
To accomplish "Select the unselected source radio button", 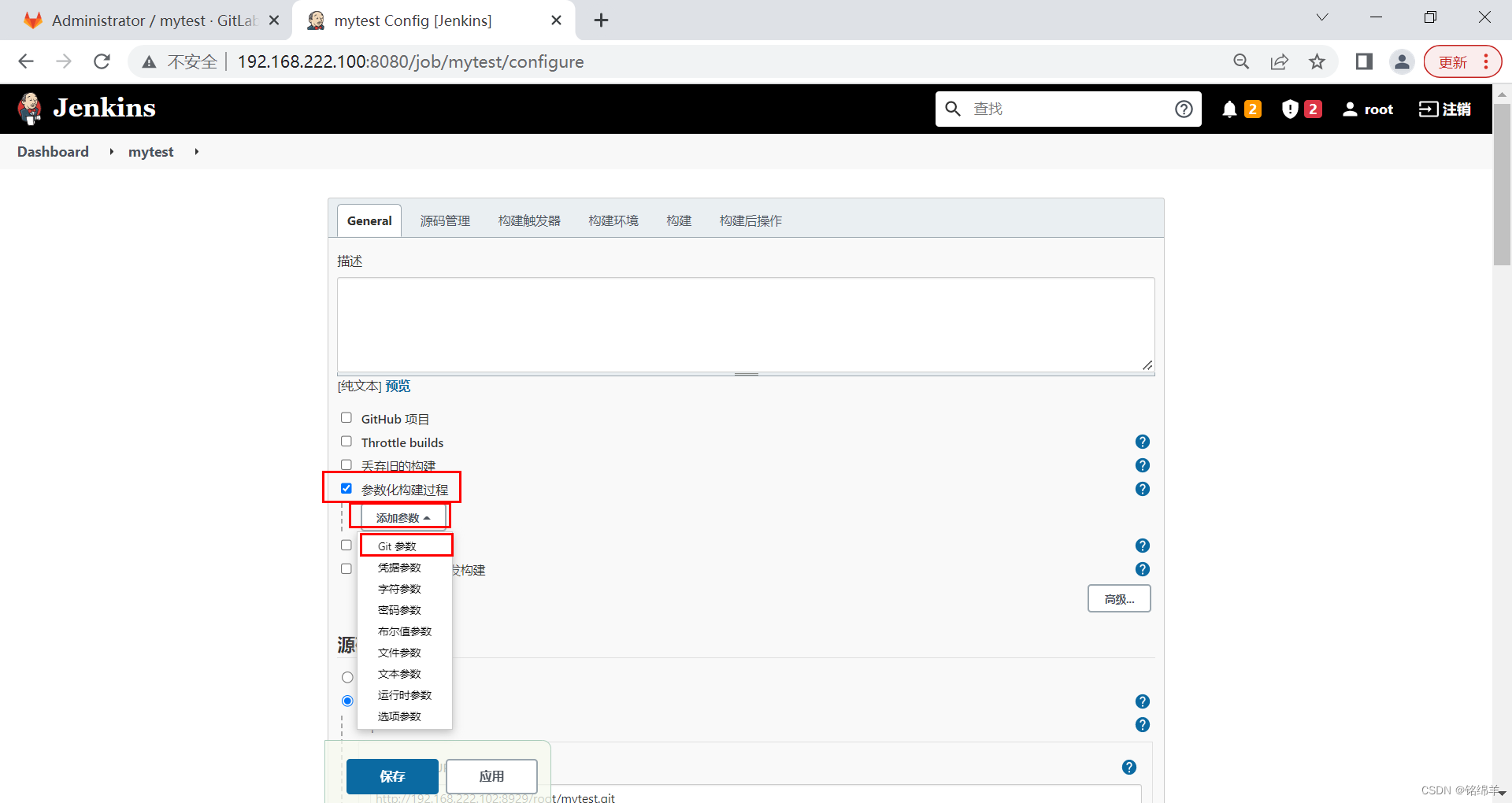I will coord(347,677).
